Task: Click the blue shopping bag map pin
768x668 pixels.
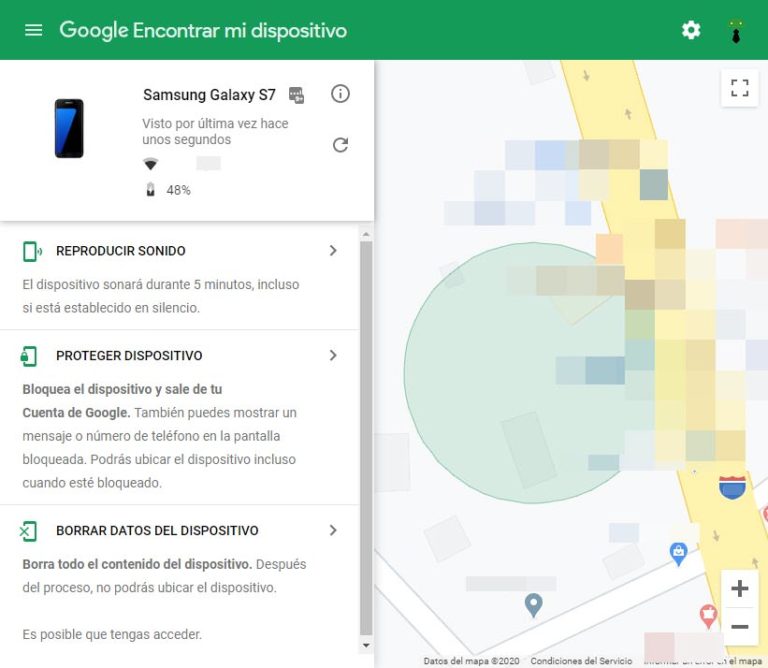Action: [678, 554]
